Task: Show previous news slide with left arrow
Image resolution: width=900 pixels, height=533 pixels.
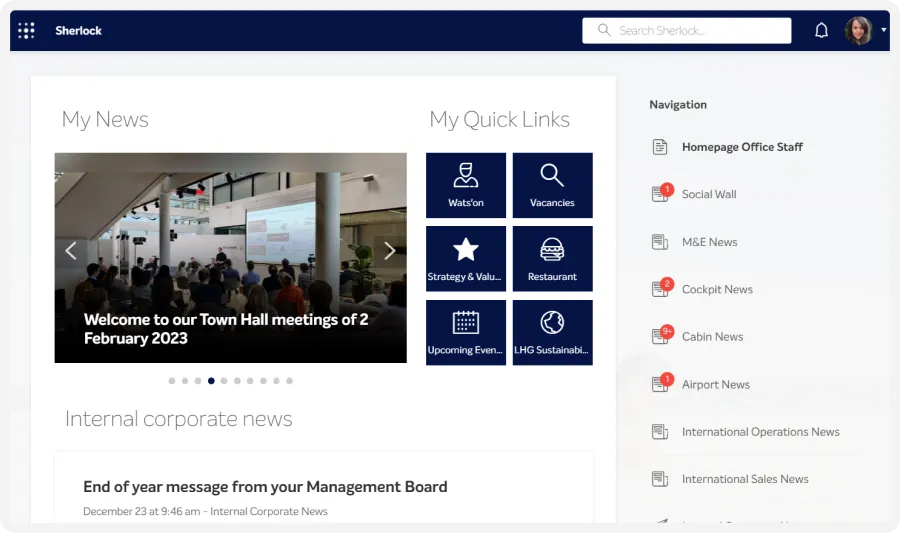Action: [71, 251]
